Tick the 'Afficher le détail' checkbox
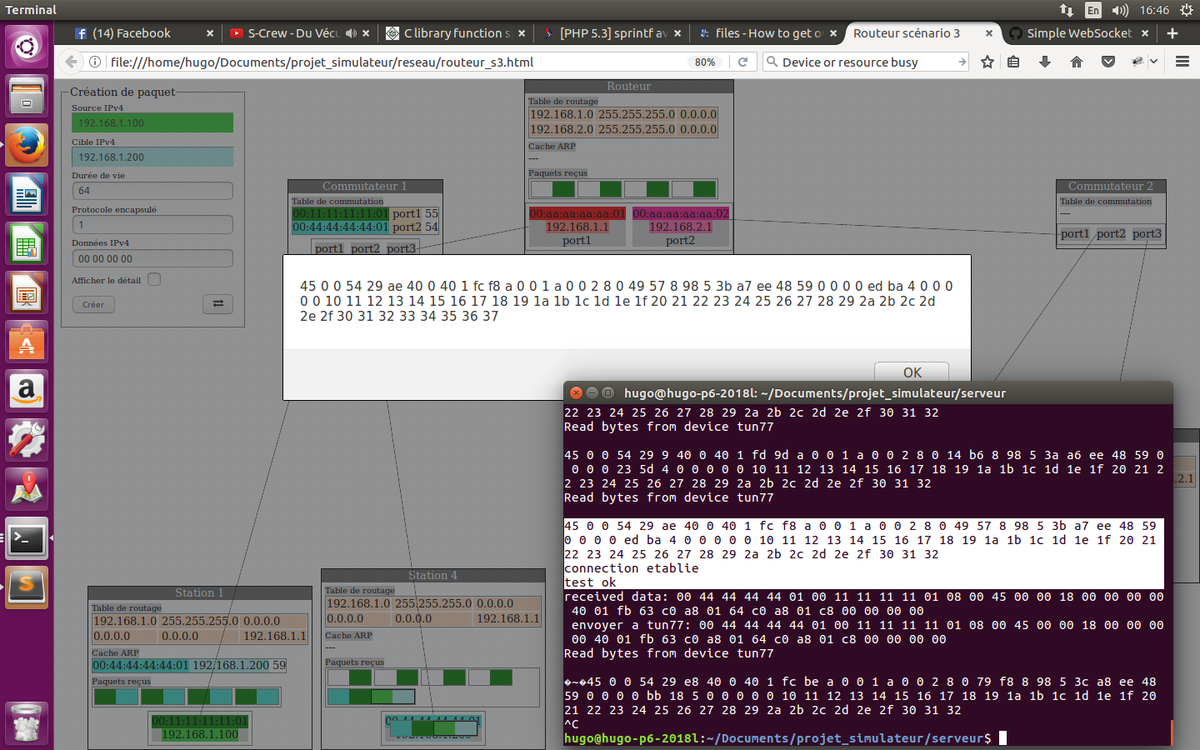The height and width of the screenshot is (750, 1200). pyautogui.click(x=154, y=280)
